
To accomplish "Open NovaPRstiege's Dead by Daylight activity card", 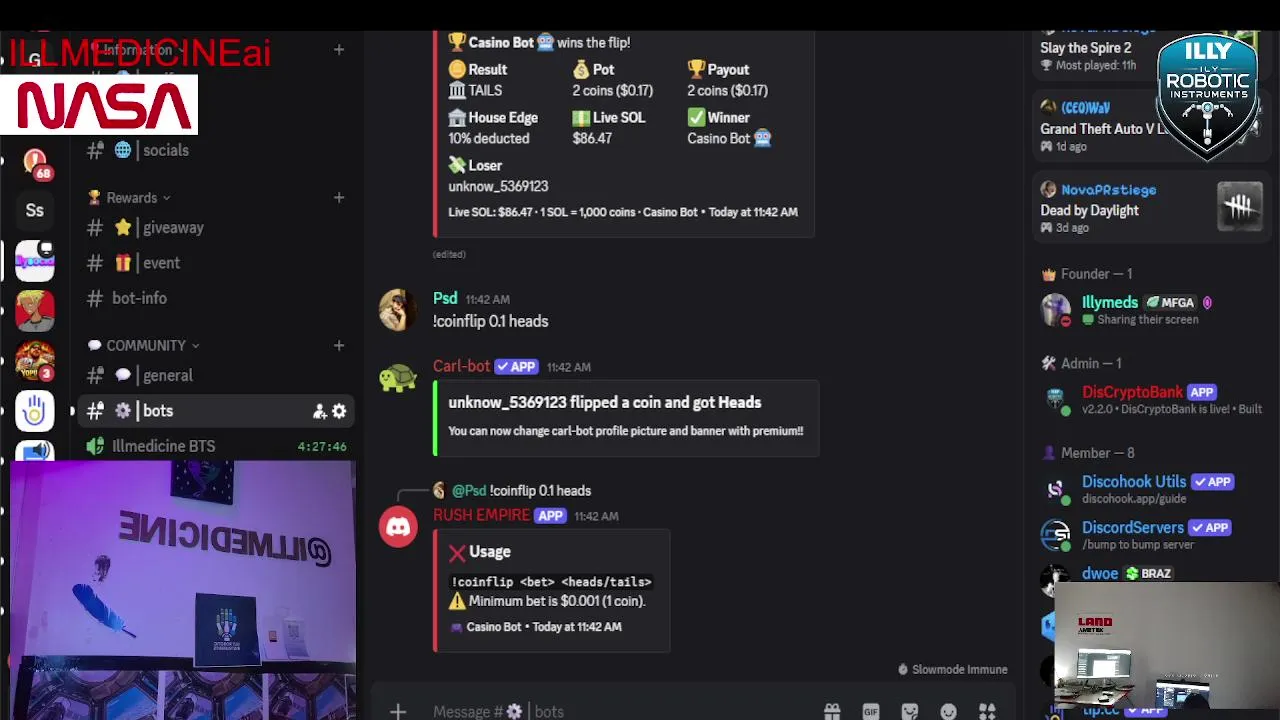I will pos(1150,207).
